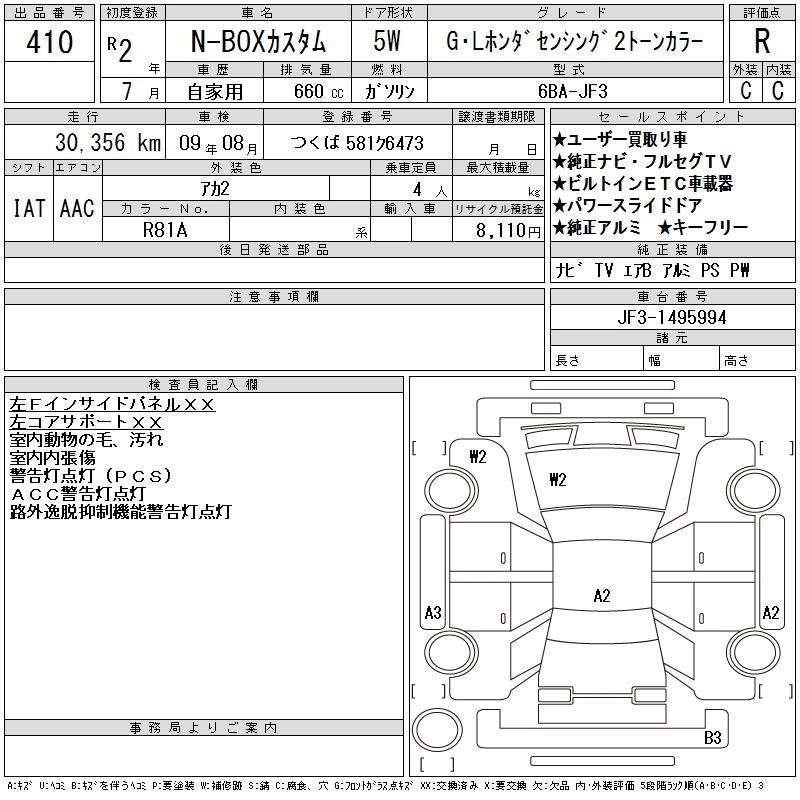Click sales point キーフリー
Viewport: 800px width, 800px height.
click(x=703, y=227)
